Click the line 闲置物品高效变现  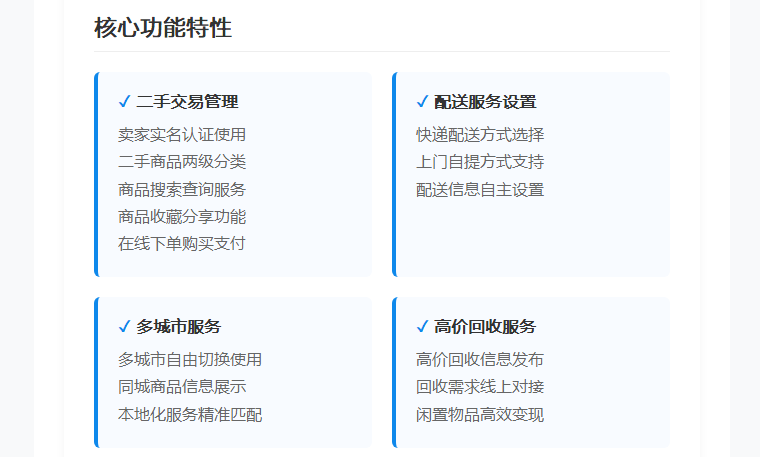(x=480, y=414)
